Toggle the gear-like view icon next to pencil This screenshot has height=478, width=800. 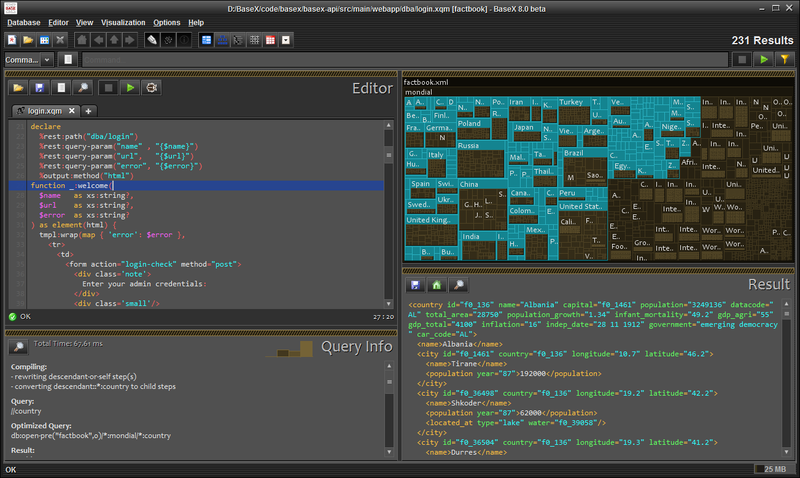point(168,40)
